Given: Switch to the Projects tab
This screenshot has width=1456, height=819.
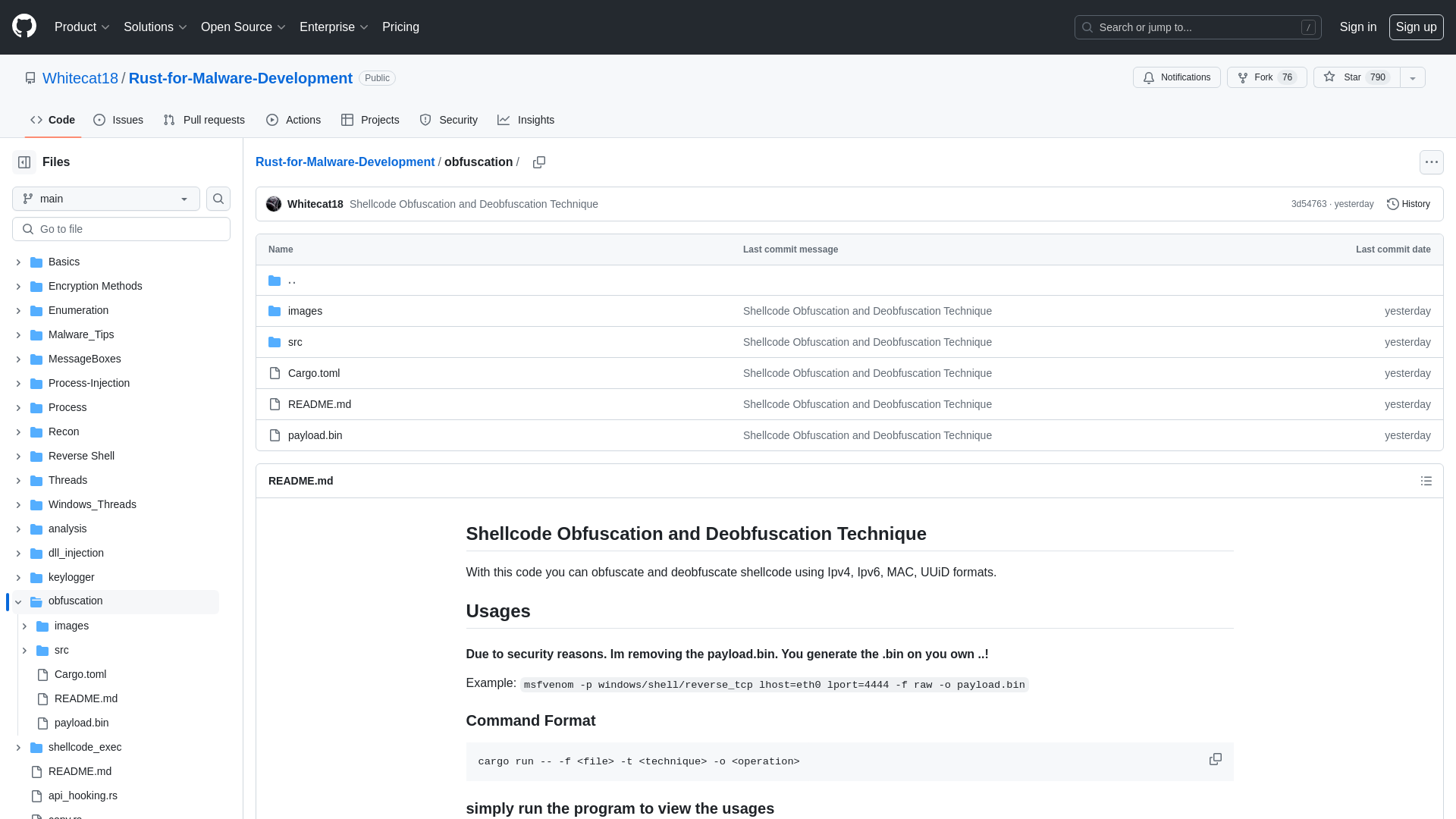Looking at the screenshot, I should [370, 120].
